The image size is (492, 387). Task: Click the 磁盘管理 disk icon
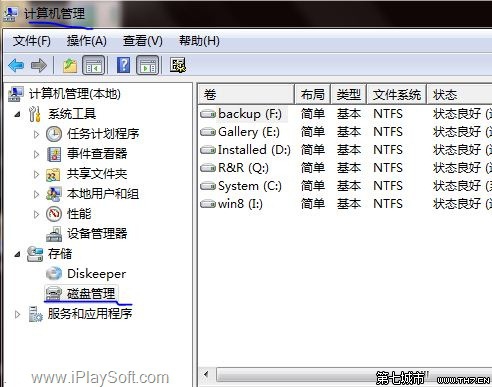(x=54, y=294)
